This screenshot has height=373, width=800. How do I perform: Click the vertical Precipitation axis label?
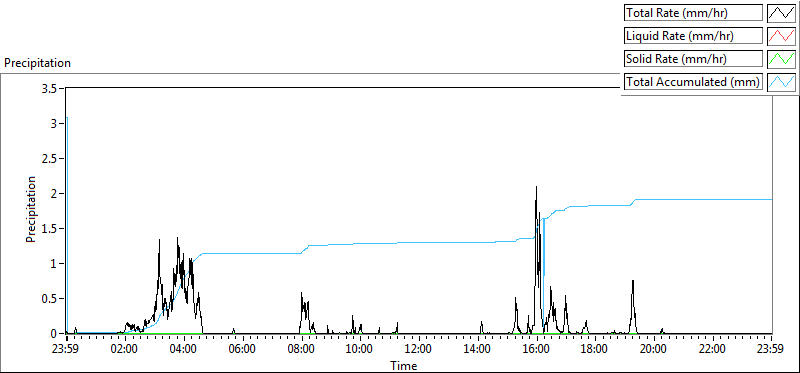(x=31, y=209)
